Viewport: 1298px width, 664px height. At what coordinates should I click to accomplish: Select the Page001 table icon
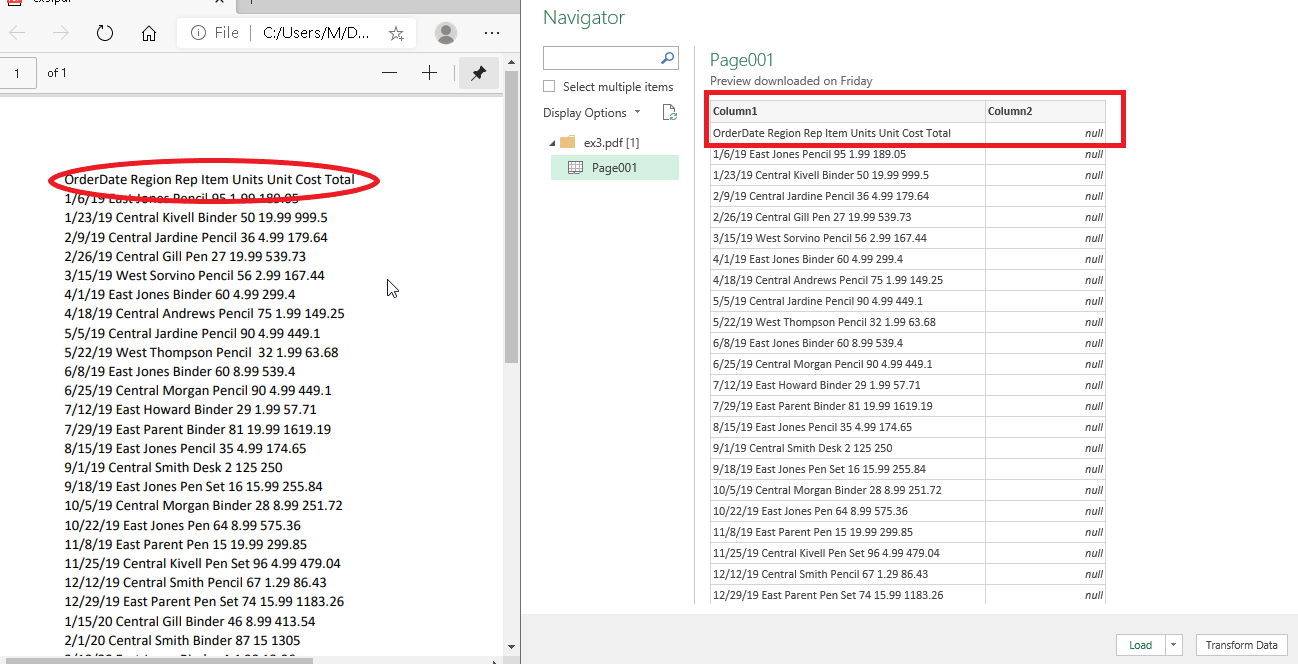(573, 167)
